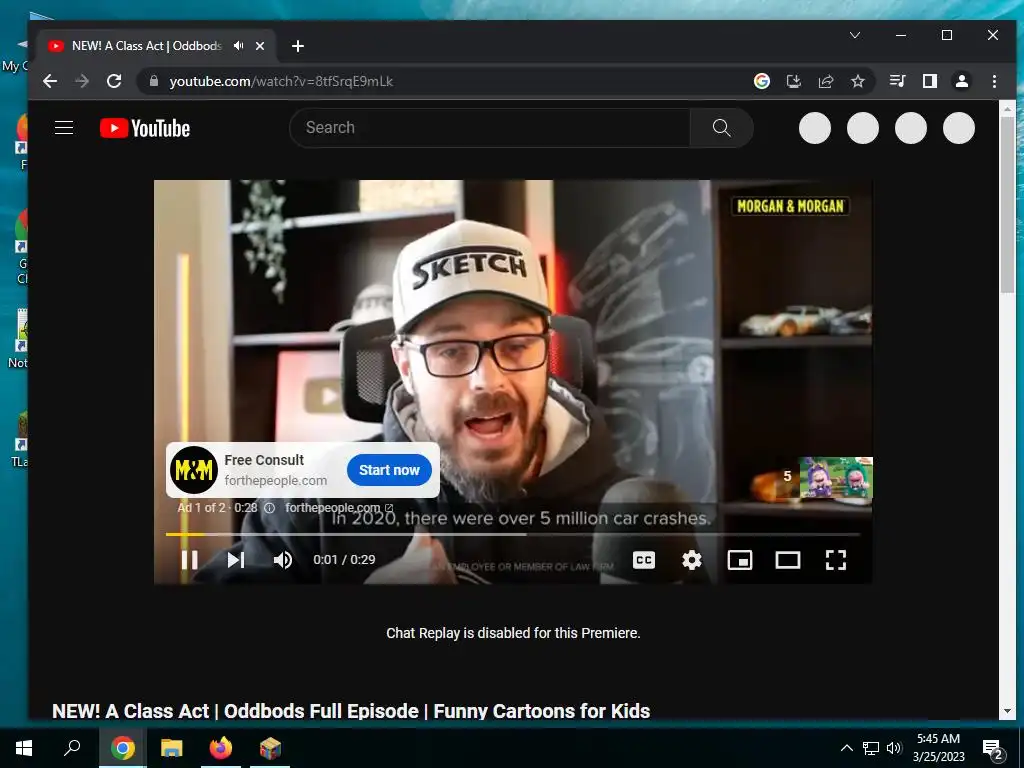
Task: Open forthepeople.com link under ad card
Action: click(339, 507)
